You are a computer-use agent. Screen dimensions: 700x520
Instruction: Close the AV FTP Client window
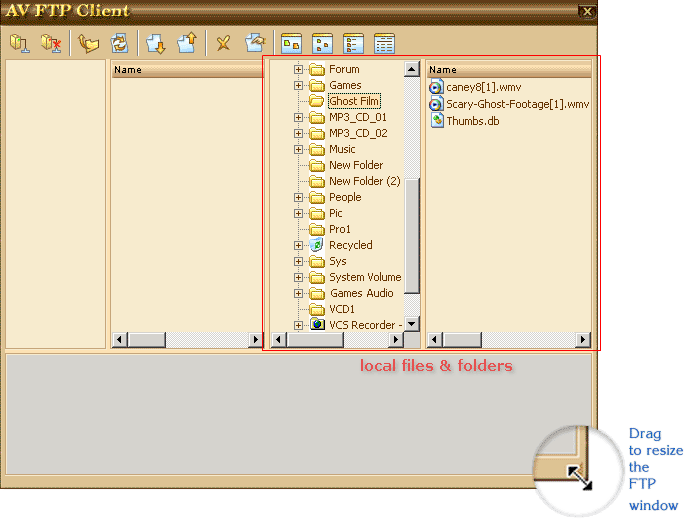click(x=588, y=12)
